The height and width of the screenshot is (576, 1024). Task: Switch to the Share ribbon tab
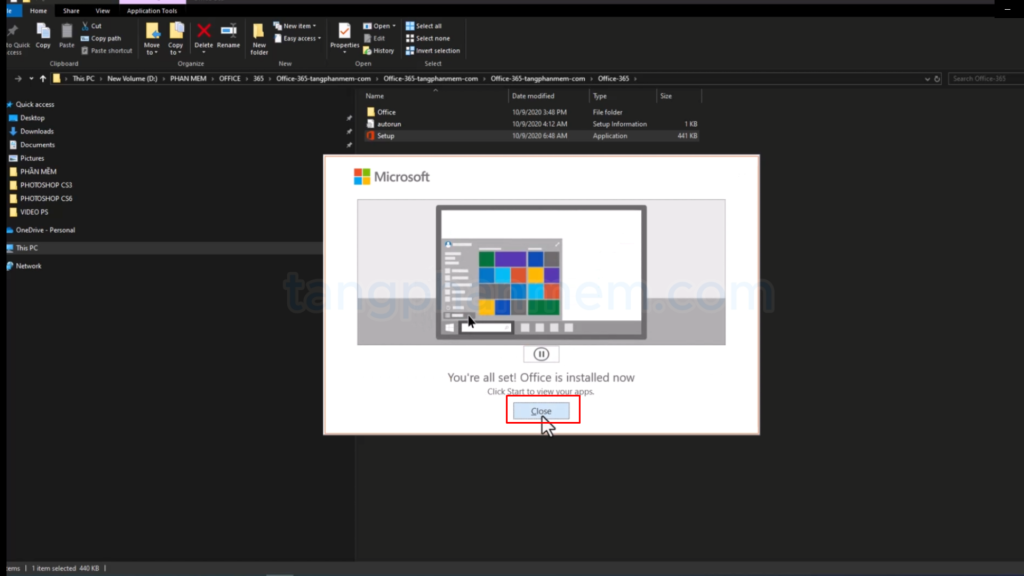(71, 10)
